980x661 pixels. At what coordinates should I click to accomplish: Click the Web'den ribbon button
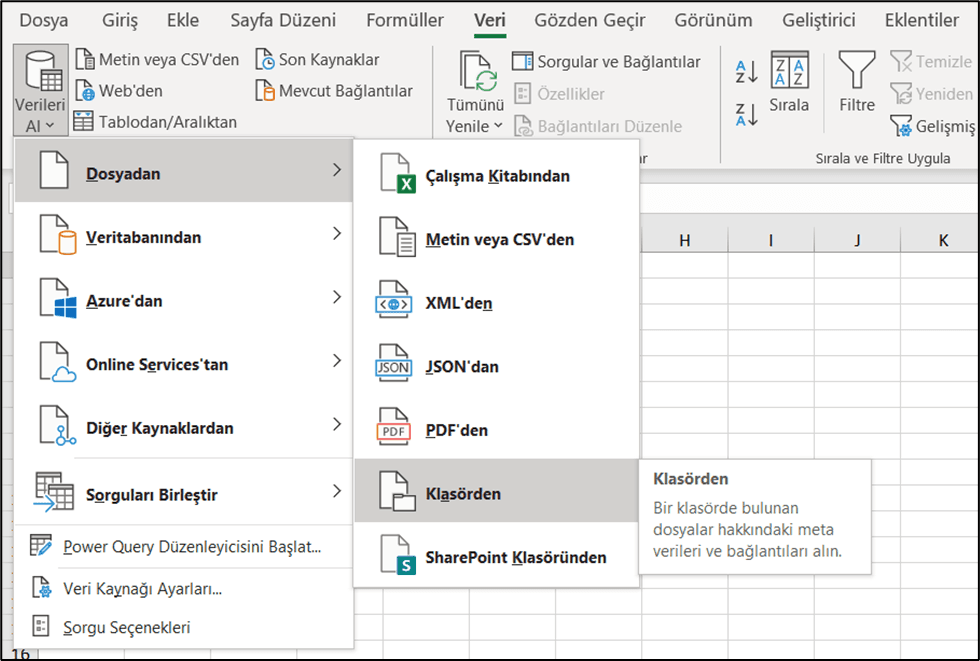[x=119, y=91]
